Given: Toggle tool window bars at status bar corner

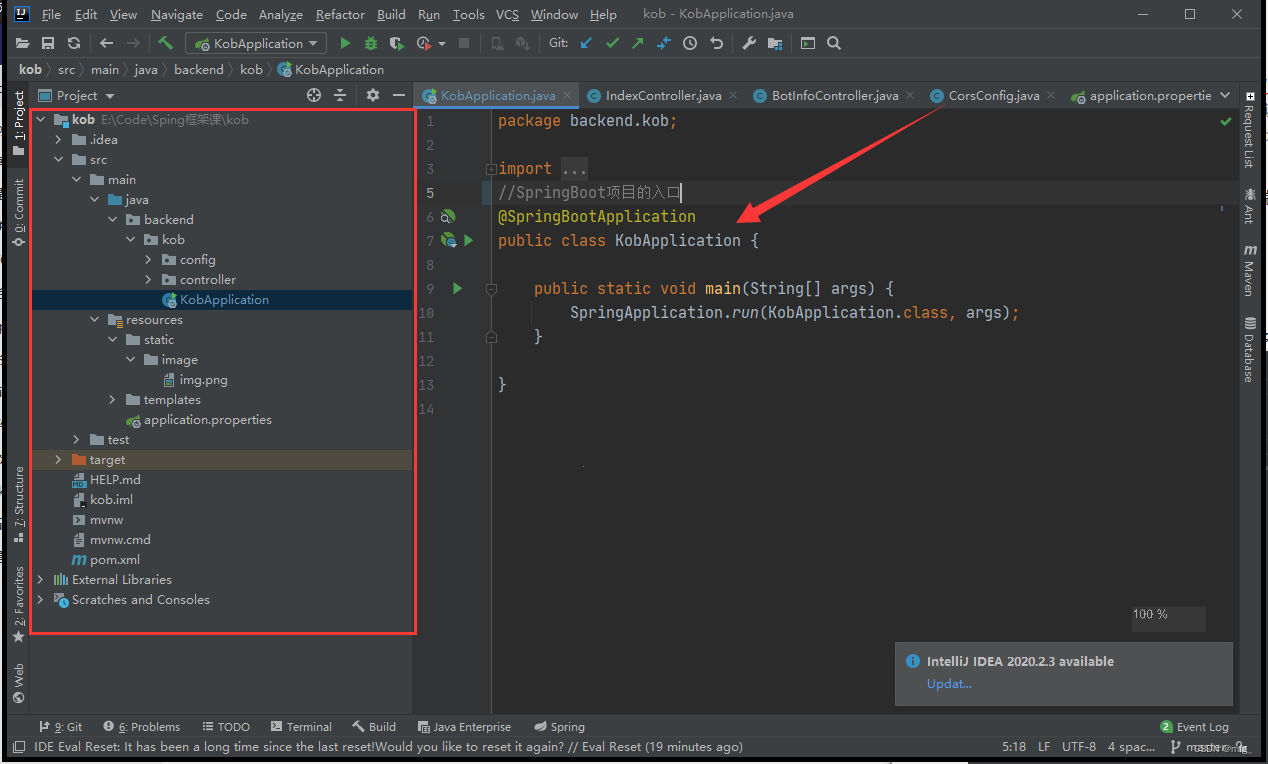Looking at the screenshot, I should [18, 747].
